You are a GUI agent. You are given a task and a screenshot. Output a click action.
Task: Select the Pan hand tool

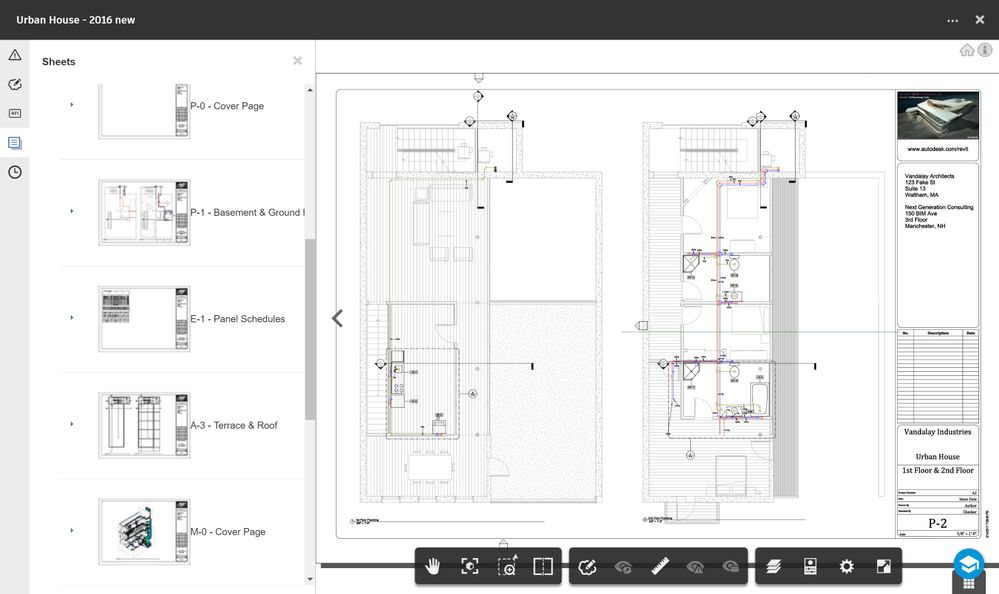(x=433, y=566)
